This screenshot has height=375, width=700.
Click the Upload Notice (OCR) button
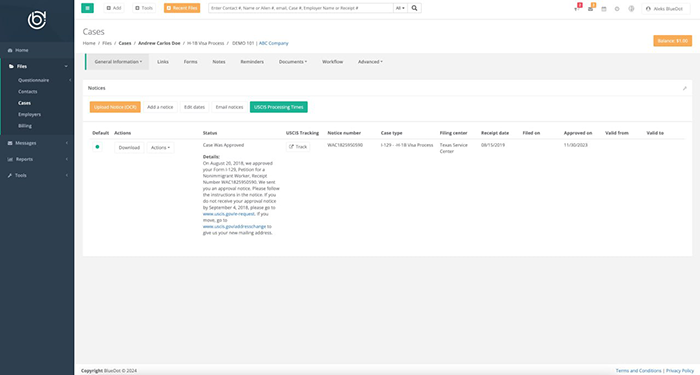(x=115, y=107)
